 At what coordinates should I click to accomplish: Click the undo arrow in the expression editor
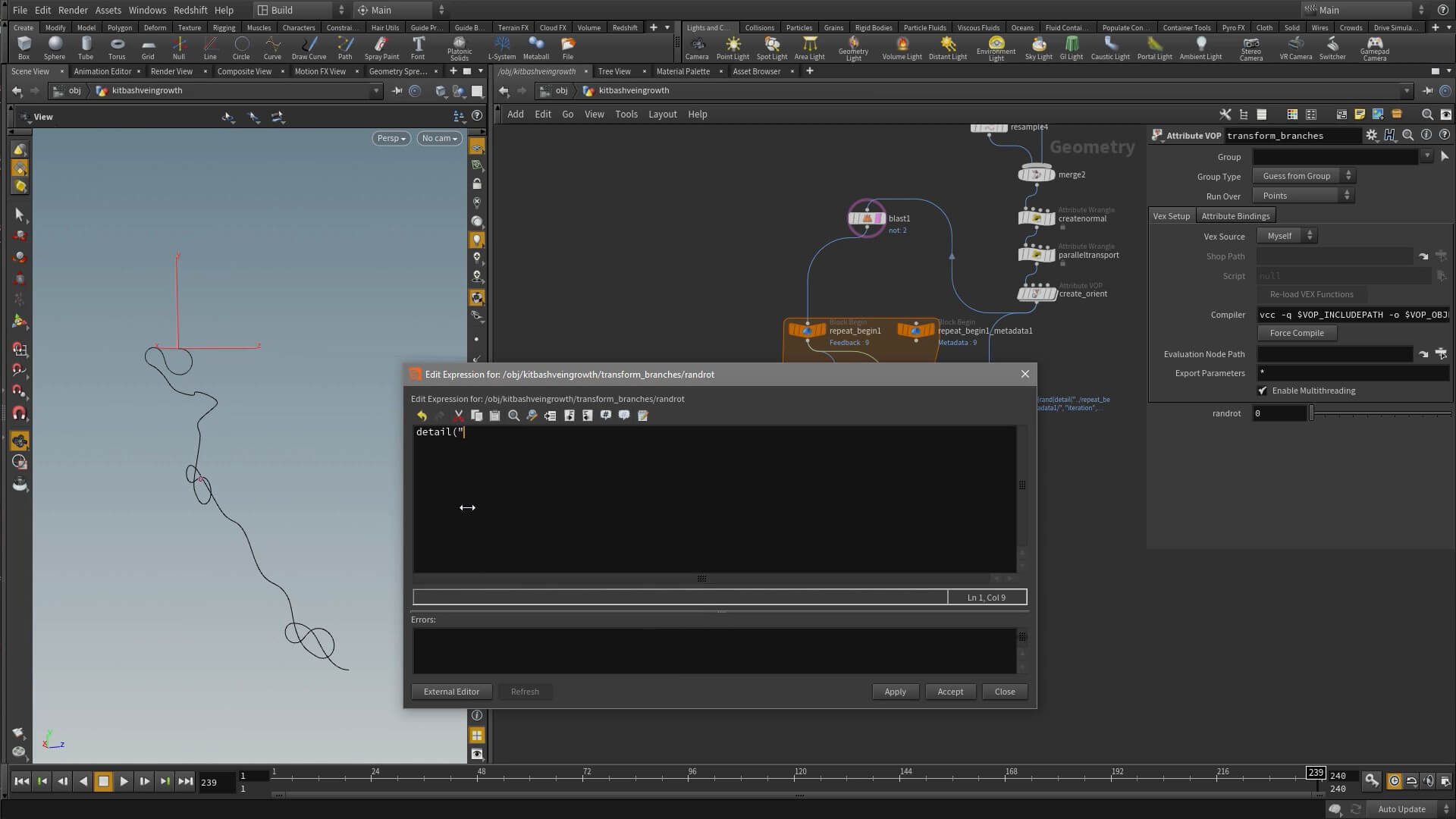click(422, 416)
